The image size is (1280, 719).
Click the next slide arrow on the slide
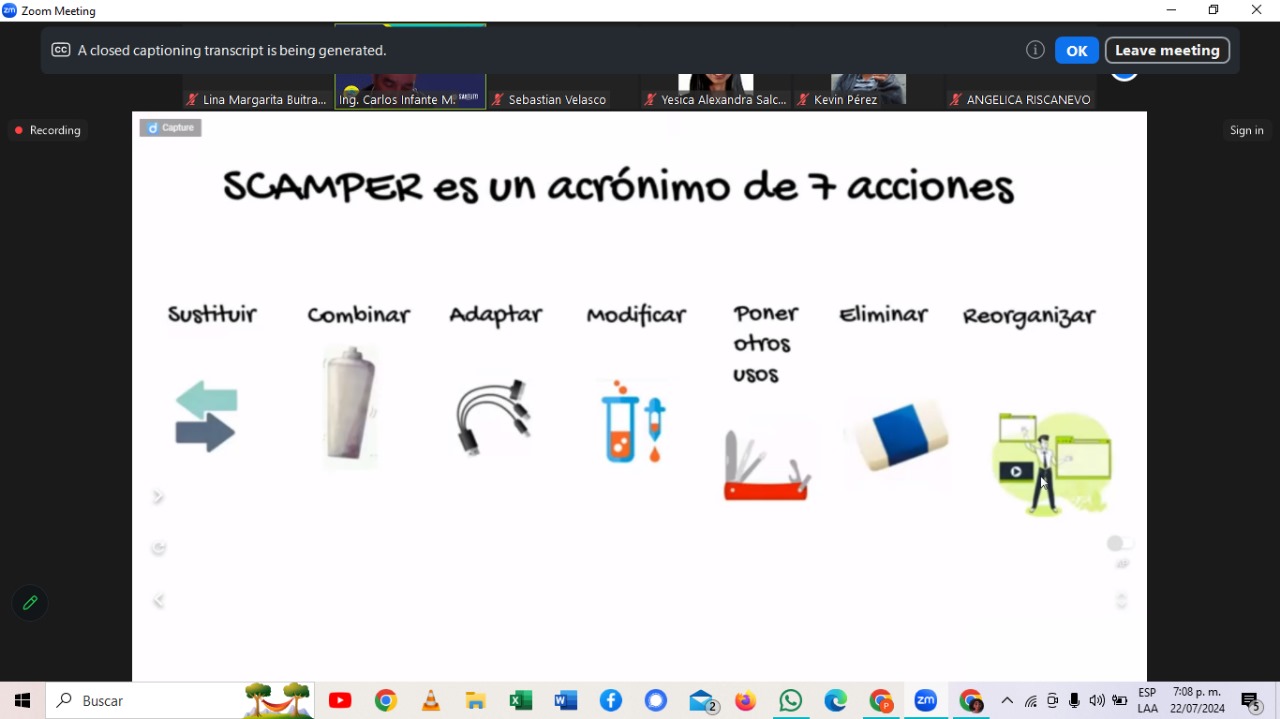coord(158,497)
